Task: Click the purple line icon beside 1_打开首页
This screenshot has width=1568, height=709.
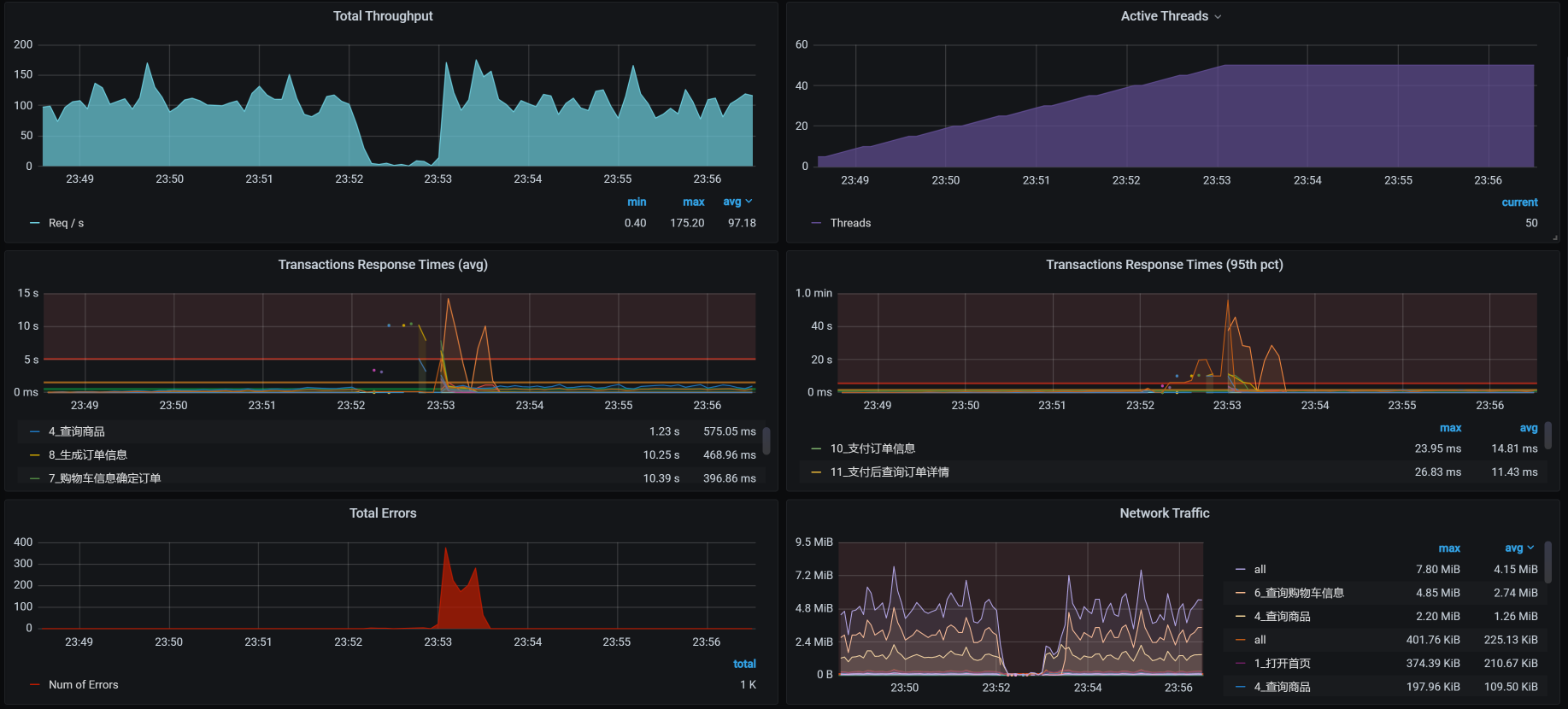Action: tap(1240, 664)
